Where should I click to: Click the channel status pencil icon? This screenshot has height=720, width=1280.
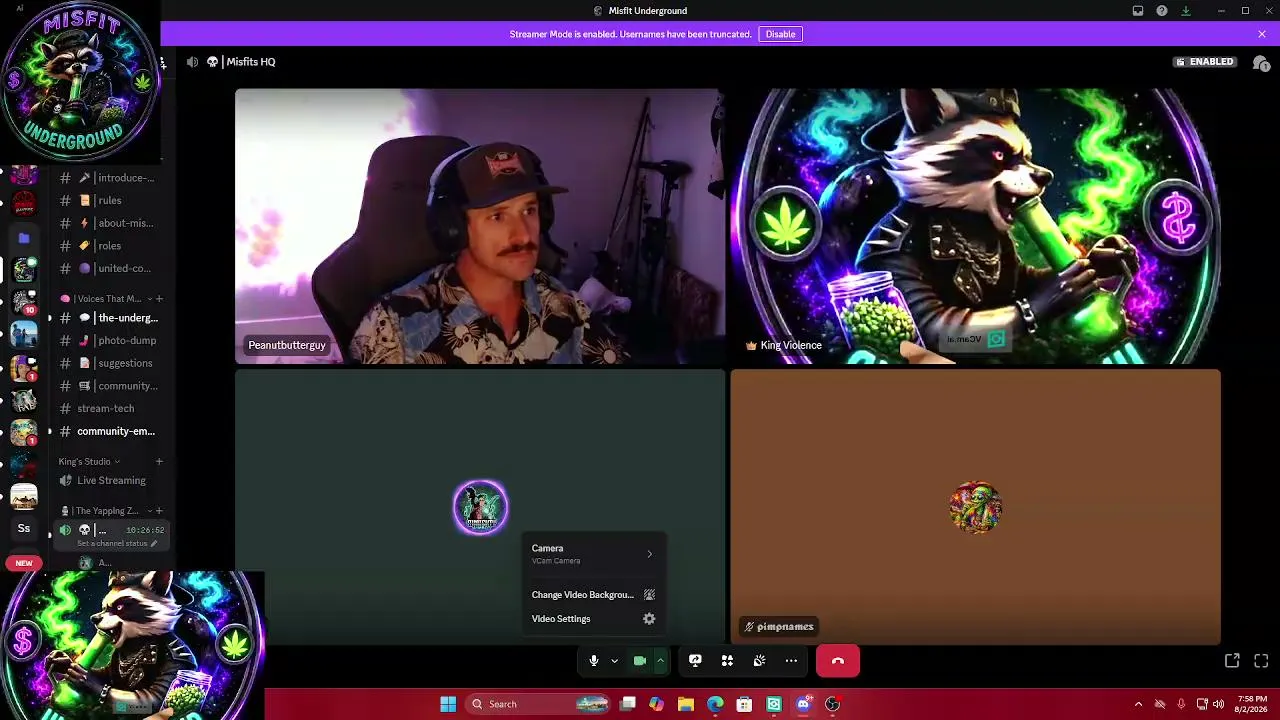point(154,544)
